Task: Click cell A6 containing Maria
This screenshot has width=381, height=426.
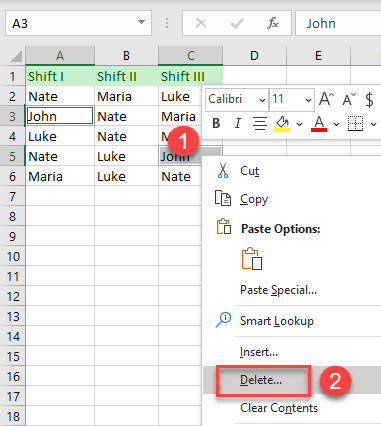Action: (x=60, y=176)
